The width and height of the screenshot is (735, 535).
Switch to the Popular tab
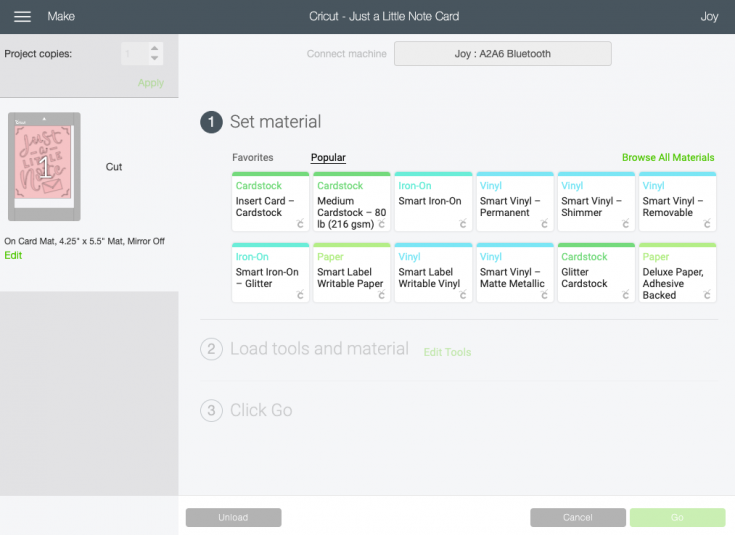[328, 158]
